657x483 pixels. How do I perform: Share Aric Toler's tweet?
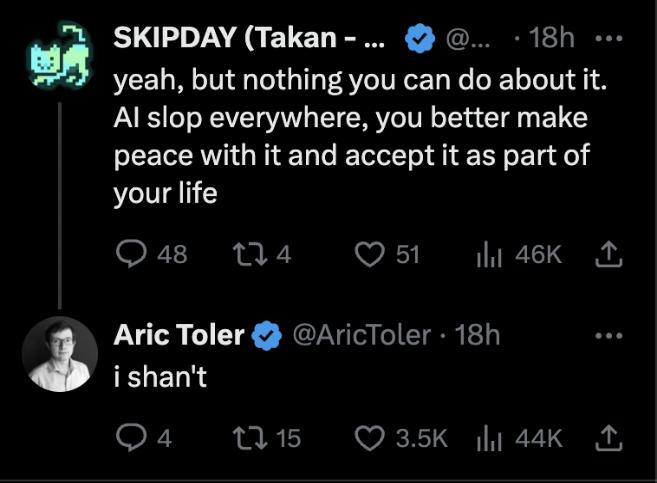coord(607,438)
